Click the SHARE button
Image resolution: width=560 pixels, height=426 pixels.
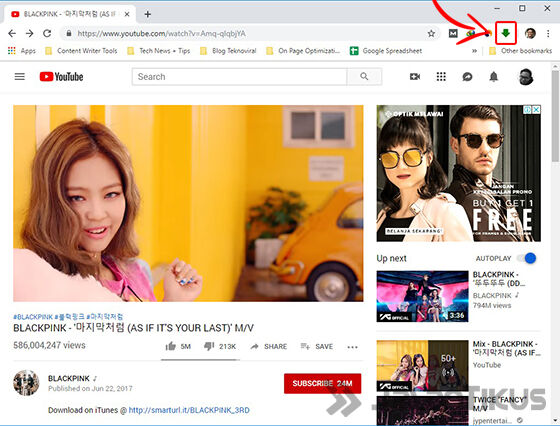(269, 346)
